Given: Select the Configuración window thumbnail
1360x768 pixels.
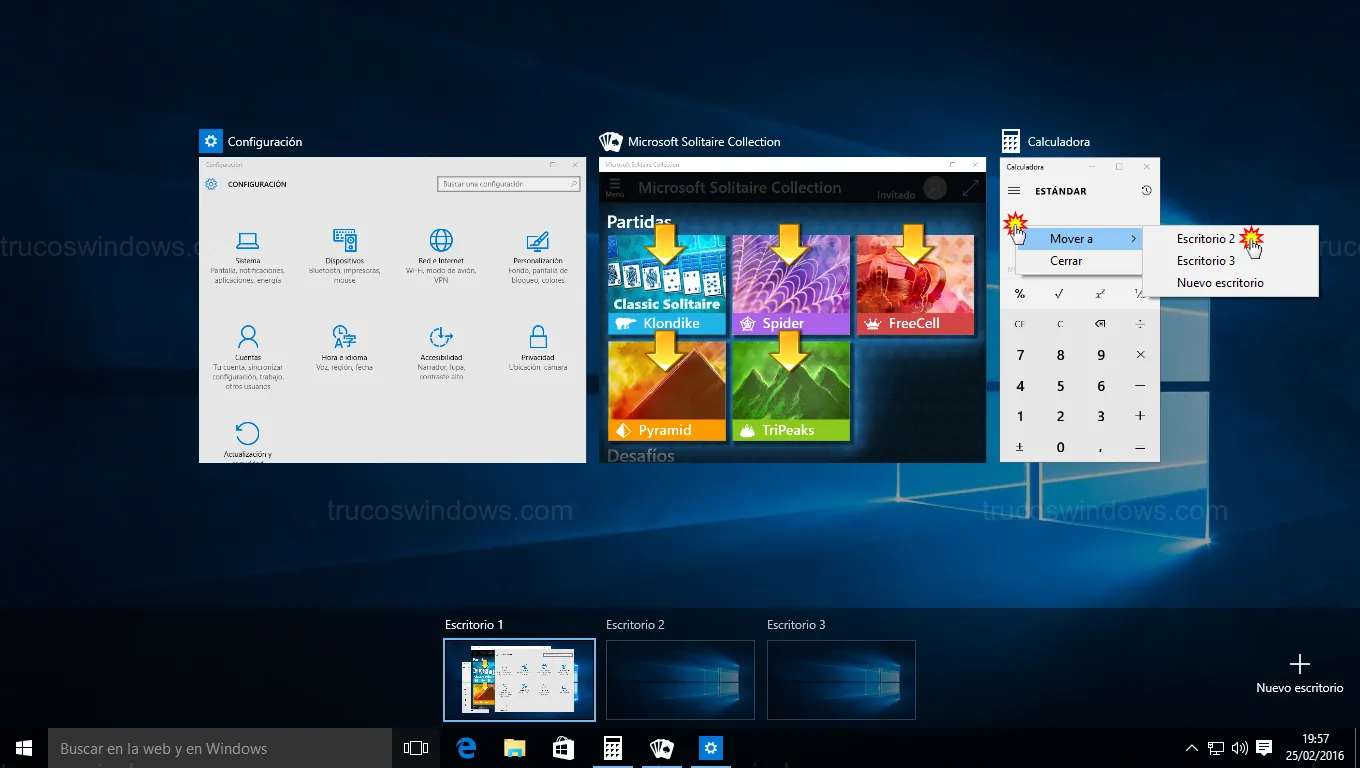Looking at the screenshot, I should 392,310.
